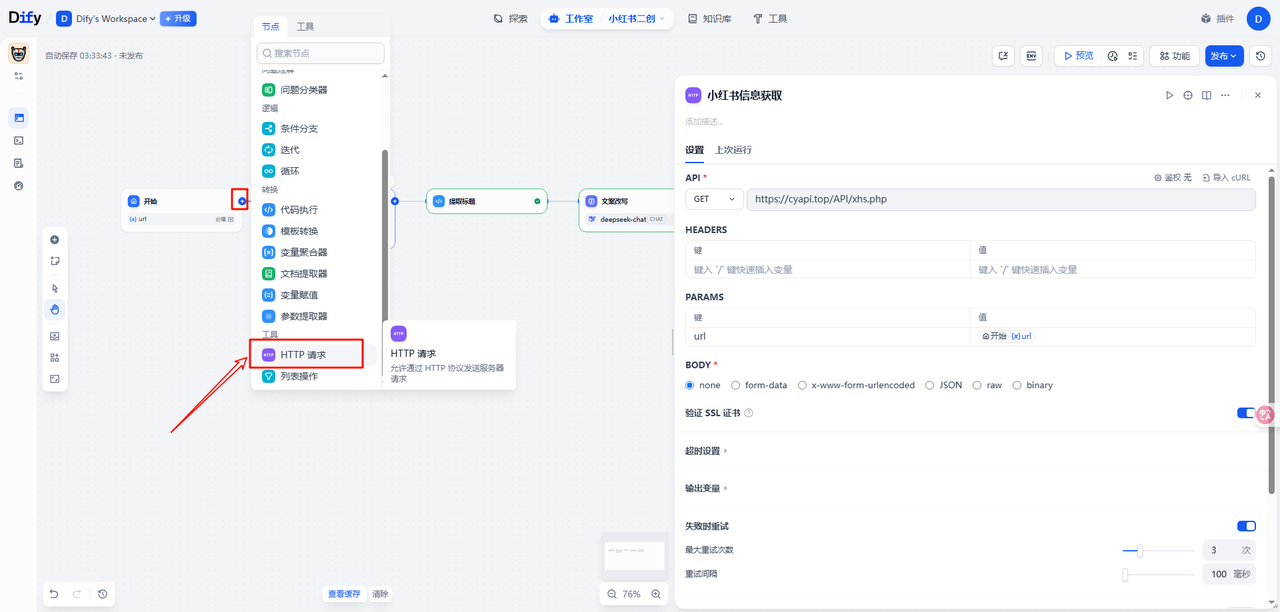Click zoom out magnifier icon
1280x612 pixels.
(x=612, y=594)
